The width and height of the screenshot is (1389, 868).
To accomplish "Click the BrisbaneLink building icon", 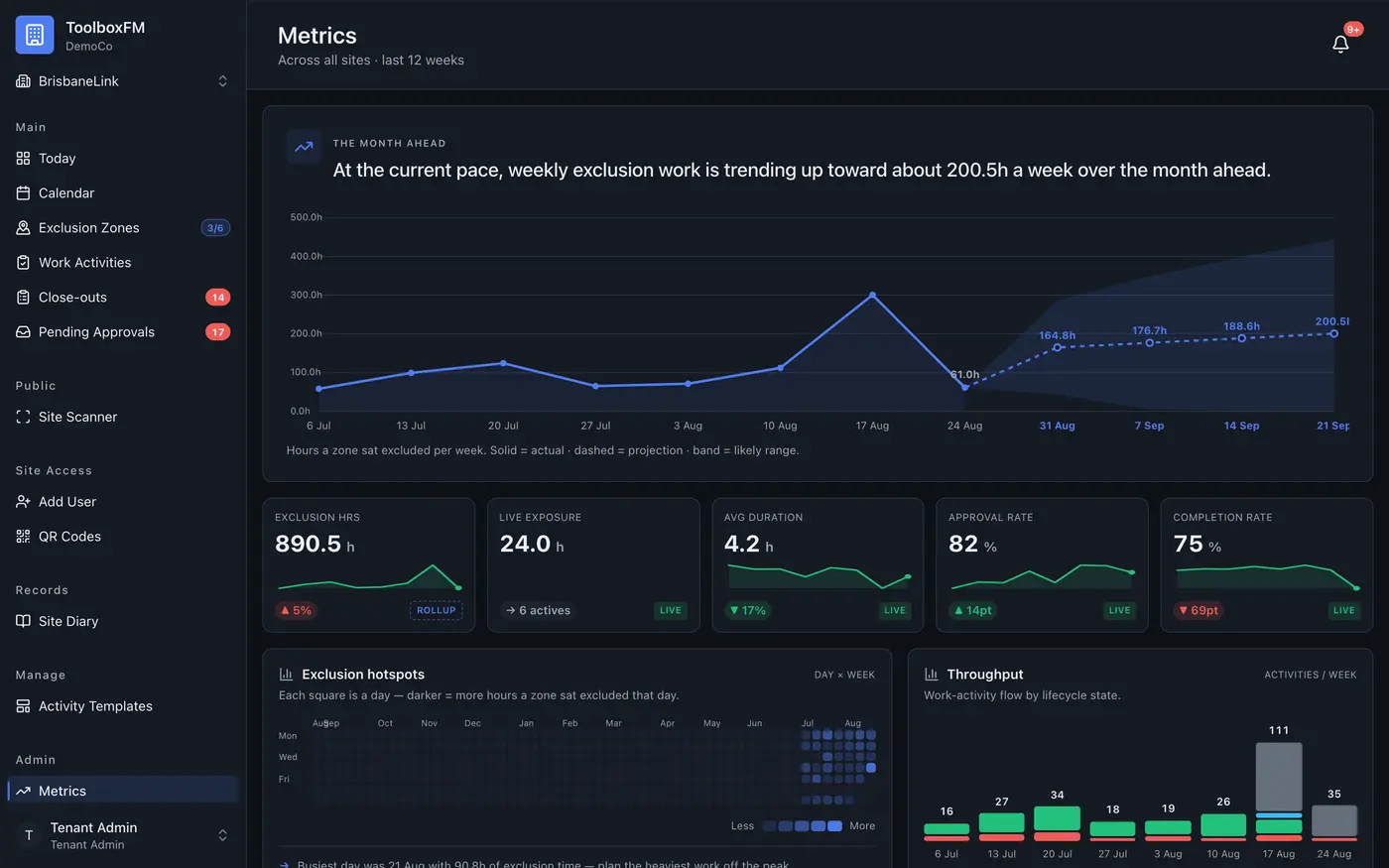I will pyautogui.click(x=24, y=81).
